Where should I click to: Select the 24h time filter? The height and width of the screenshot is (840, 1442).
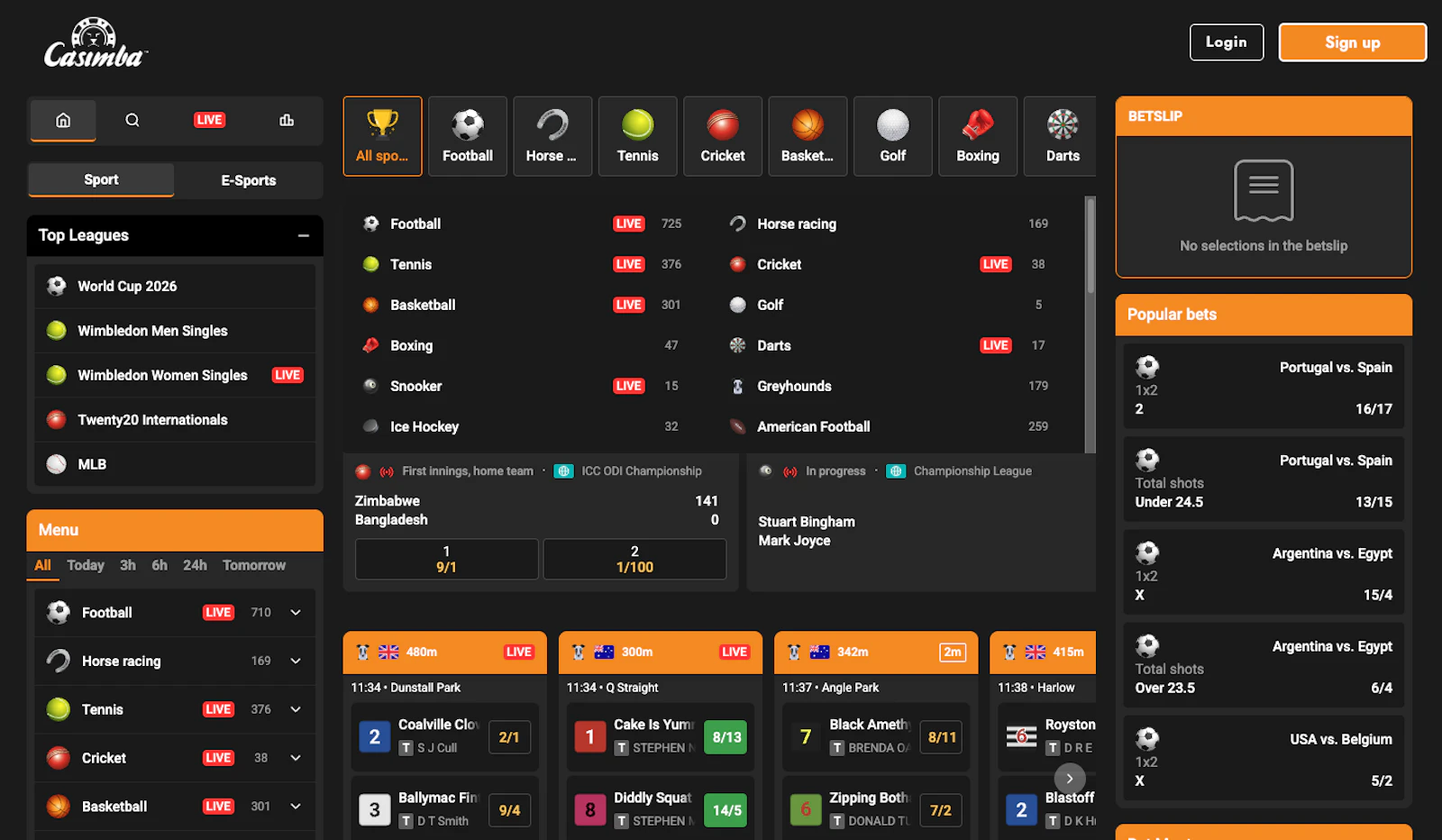tap(195, 565)
